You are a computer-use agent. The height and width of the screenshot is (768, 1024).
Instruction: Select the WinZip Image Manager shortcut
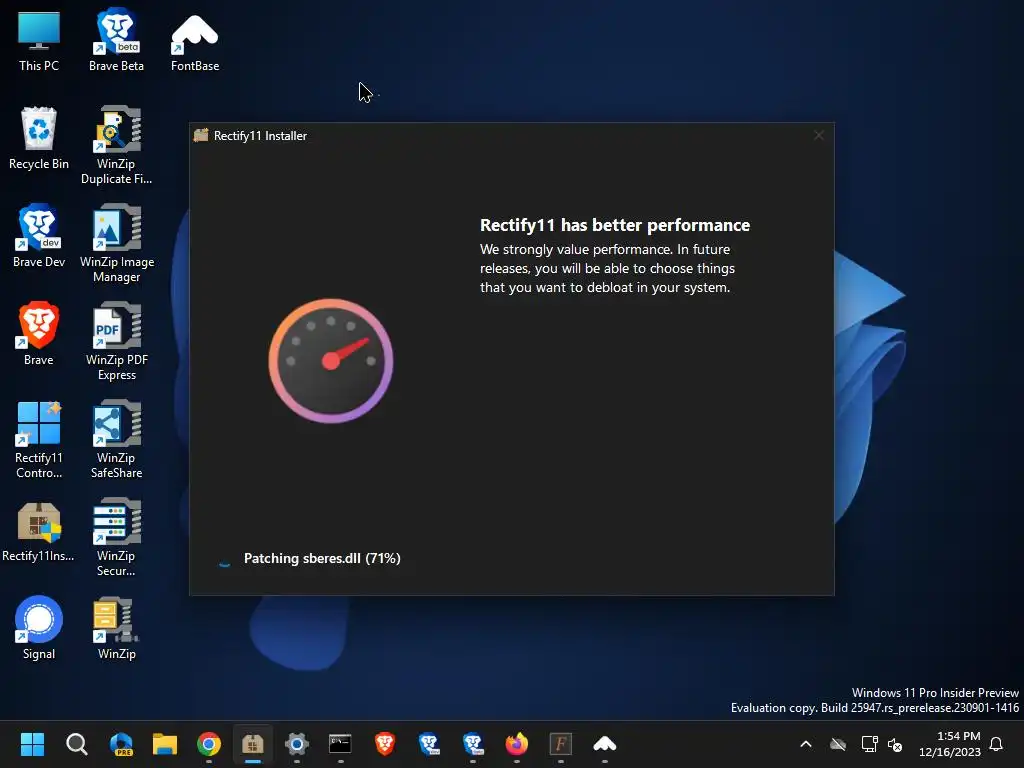click(116, 243)
